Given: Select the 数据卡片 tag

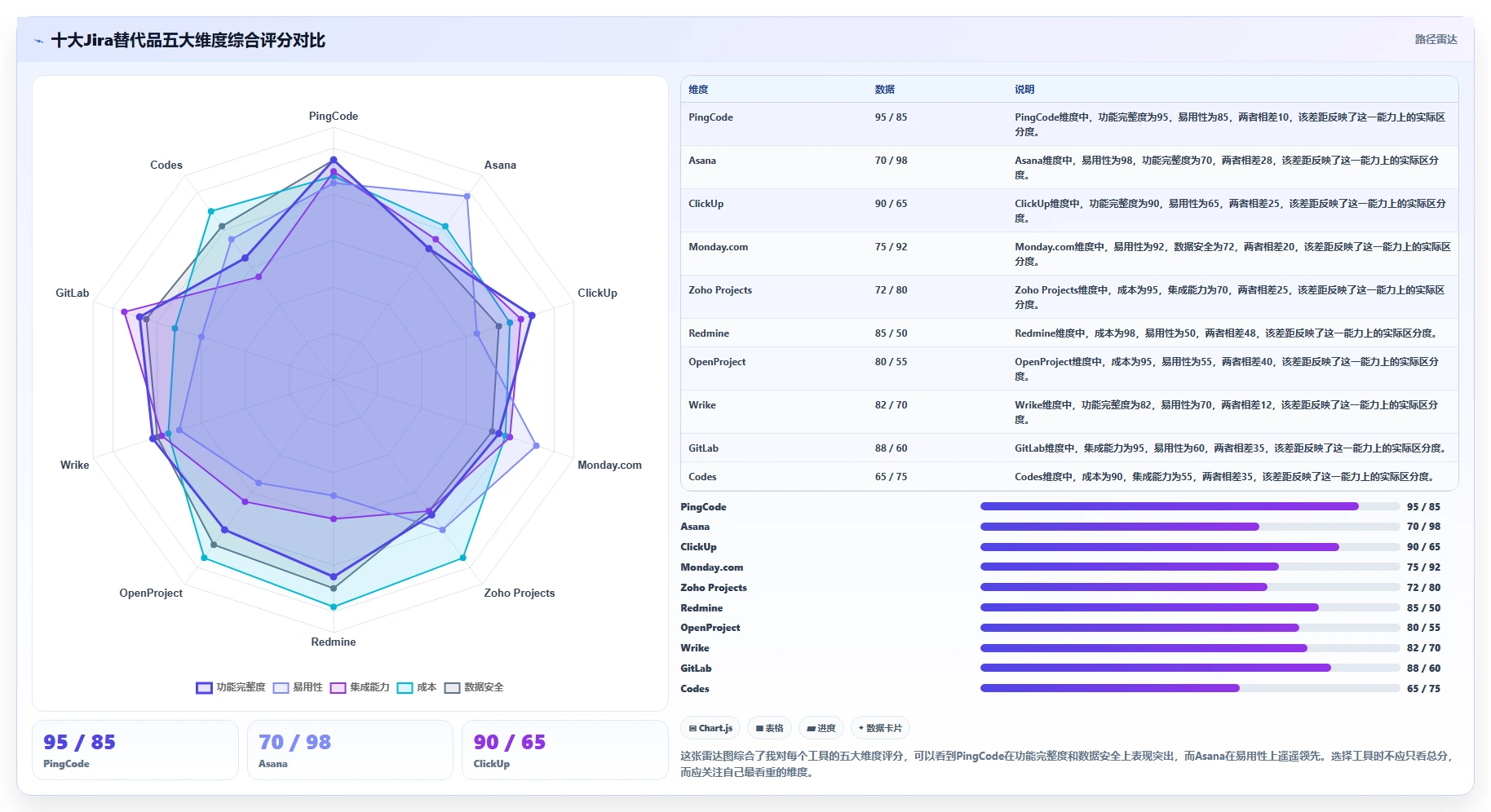Looking at the screenshot, I should (880, 728).
